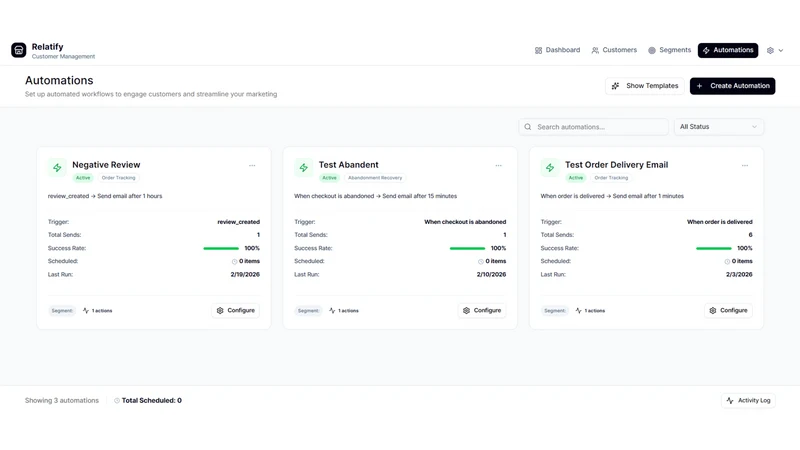Click Segment chip on Test Order Delivery Email
The height and width of the screenshot is (450, 800).
tap(555, 311)
